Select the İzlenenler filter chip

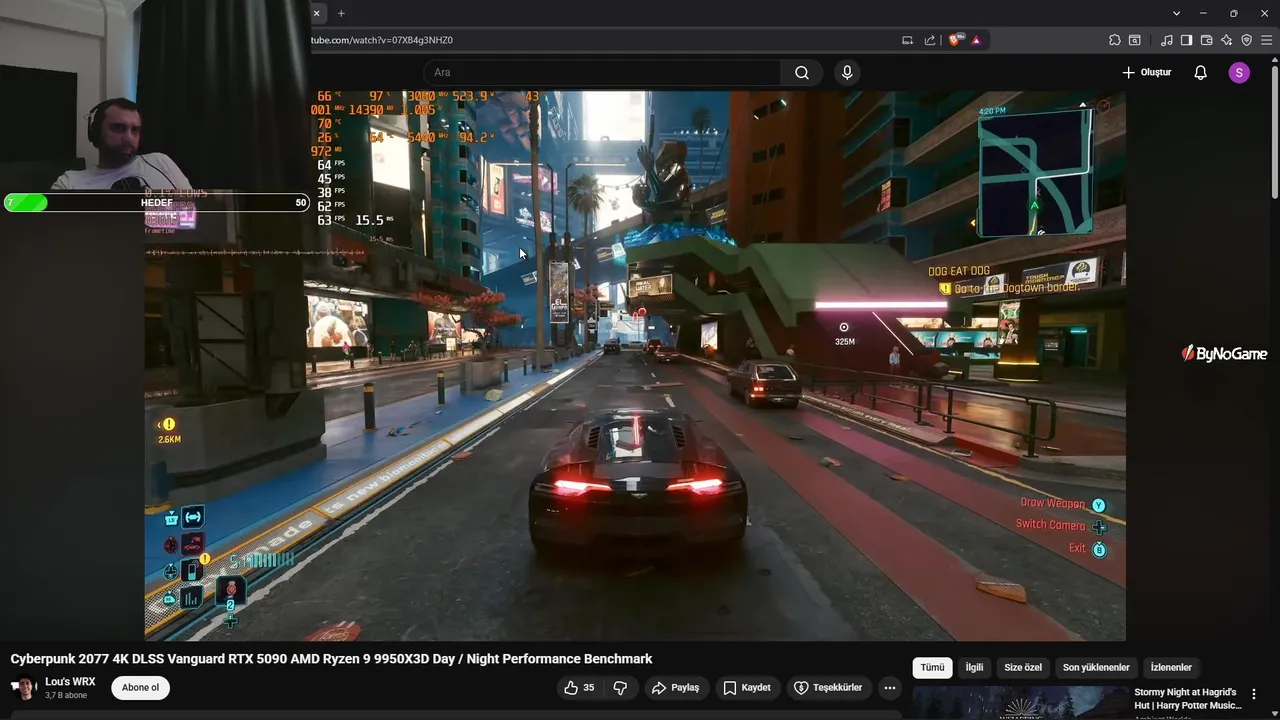coord(1171,667)
